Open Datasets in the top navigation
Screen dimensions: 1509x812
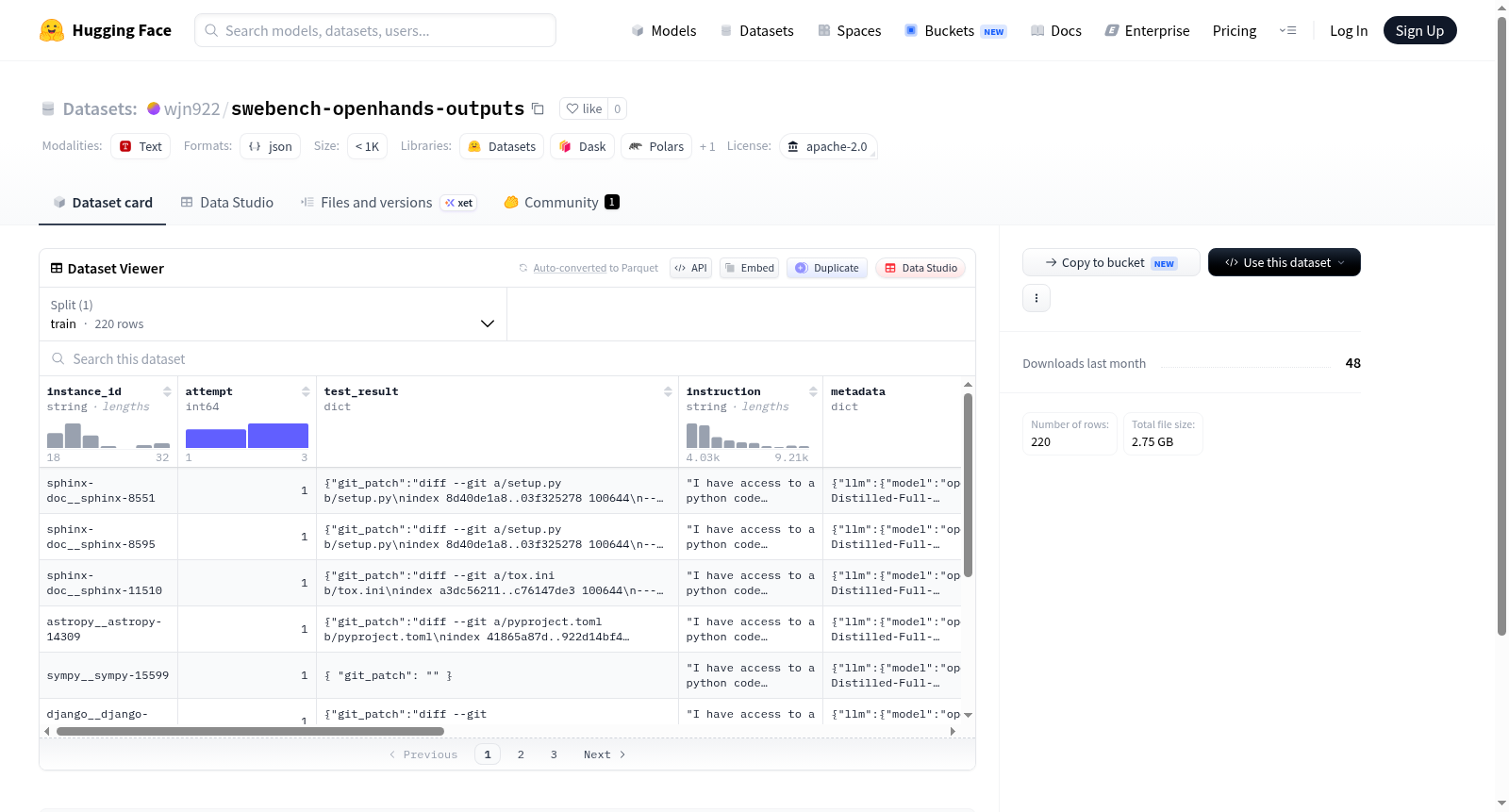(x=757, y=30)
